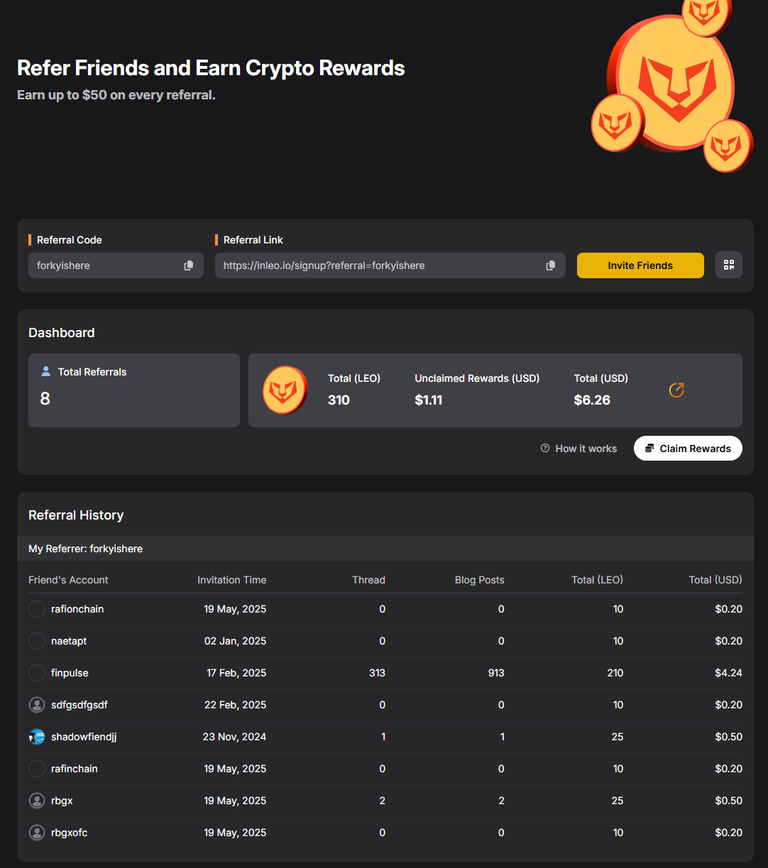Click rbgxofc's avatar icon

tap(37, 833)
